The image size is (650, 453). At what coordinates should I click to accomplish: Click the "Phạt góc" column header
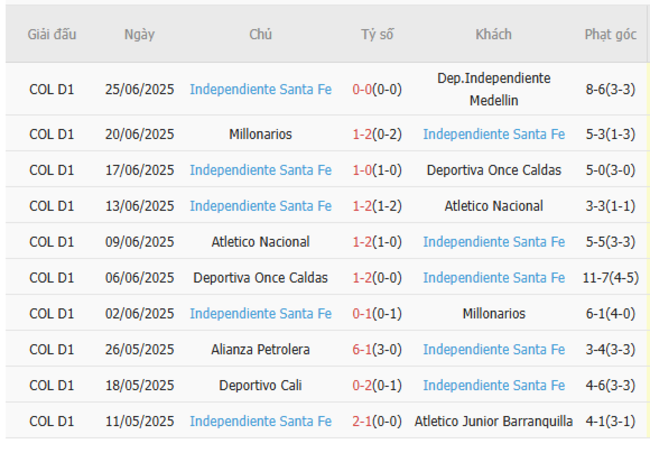pyautogui.click(x=609, y=34)
